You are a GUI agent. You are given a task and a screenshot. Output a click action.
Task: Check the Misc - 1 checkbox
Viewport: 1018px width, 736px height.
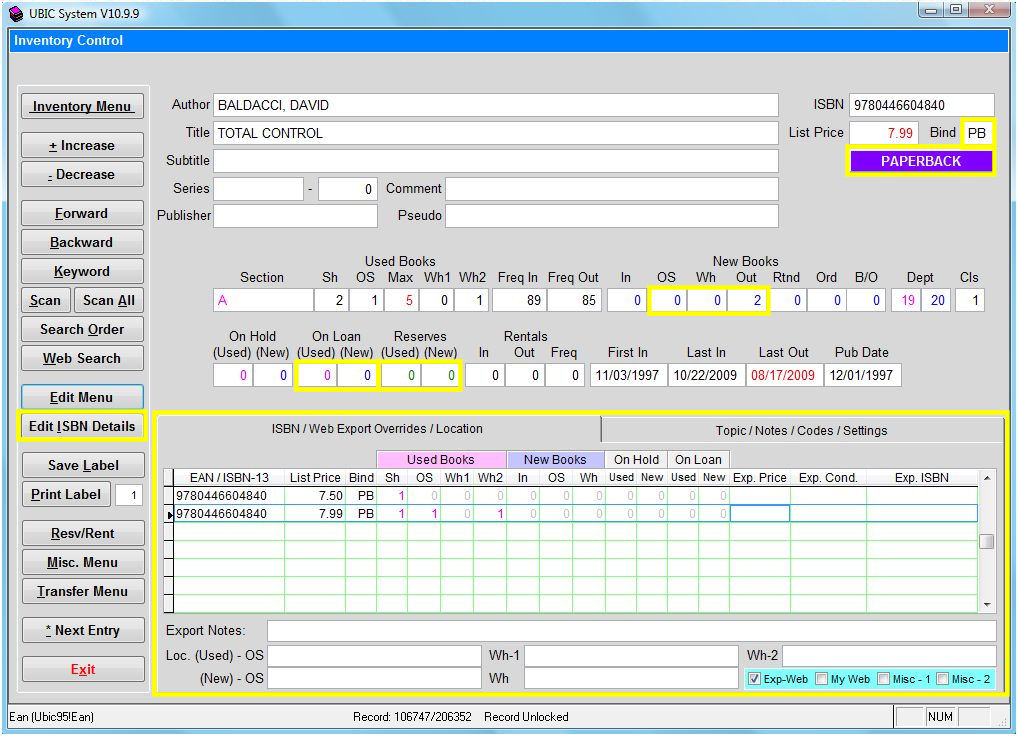click(x=884, y=679)
